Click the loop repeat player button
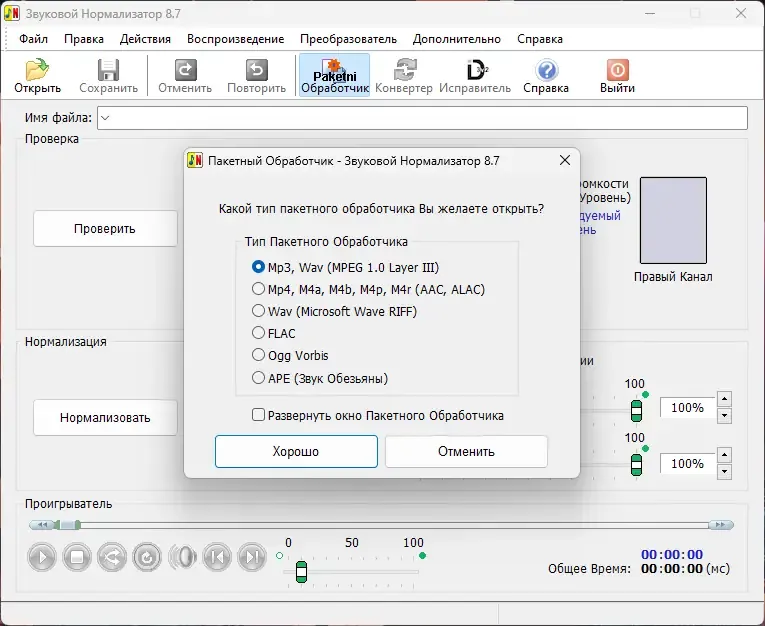Viewport: 765px width, 626px height. click(147, 557)
